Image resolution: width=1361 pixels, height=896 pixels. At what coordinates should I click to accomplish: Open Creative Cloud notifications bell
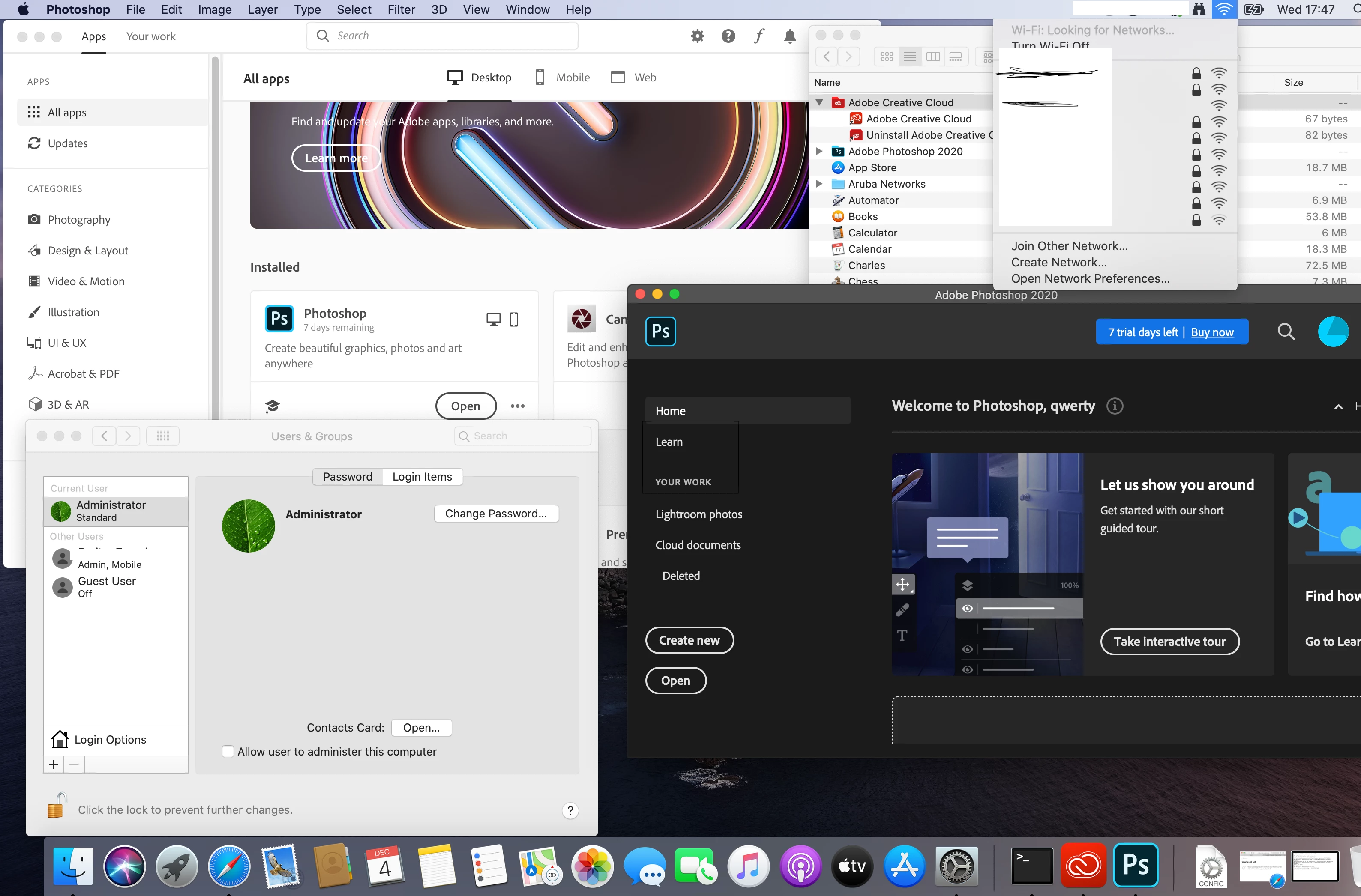click(790, 36)
